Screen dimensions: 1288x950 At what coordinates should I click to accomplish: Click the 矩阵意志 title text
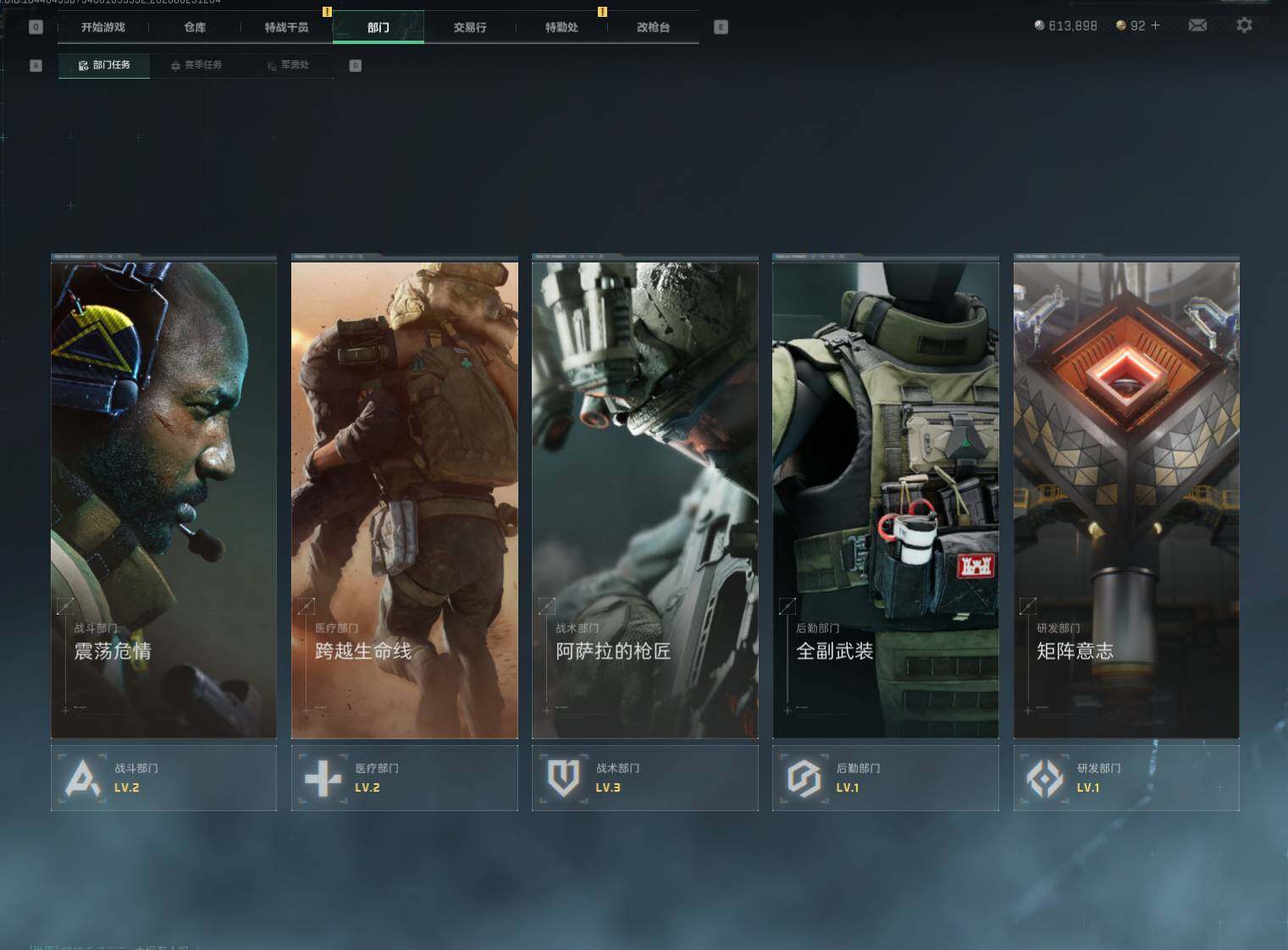pyautogui.click(x=1075, y=651)
